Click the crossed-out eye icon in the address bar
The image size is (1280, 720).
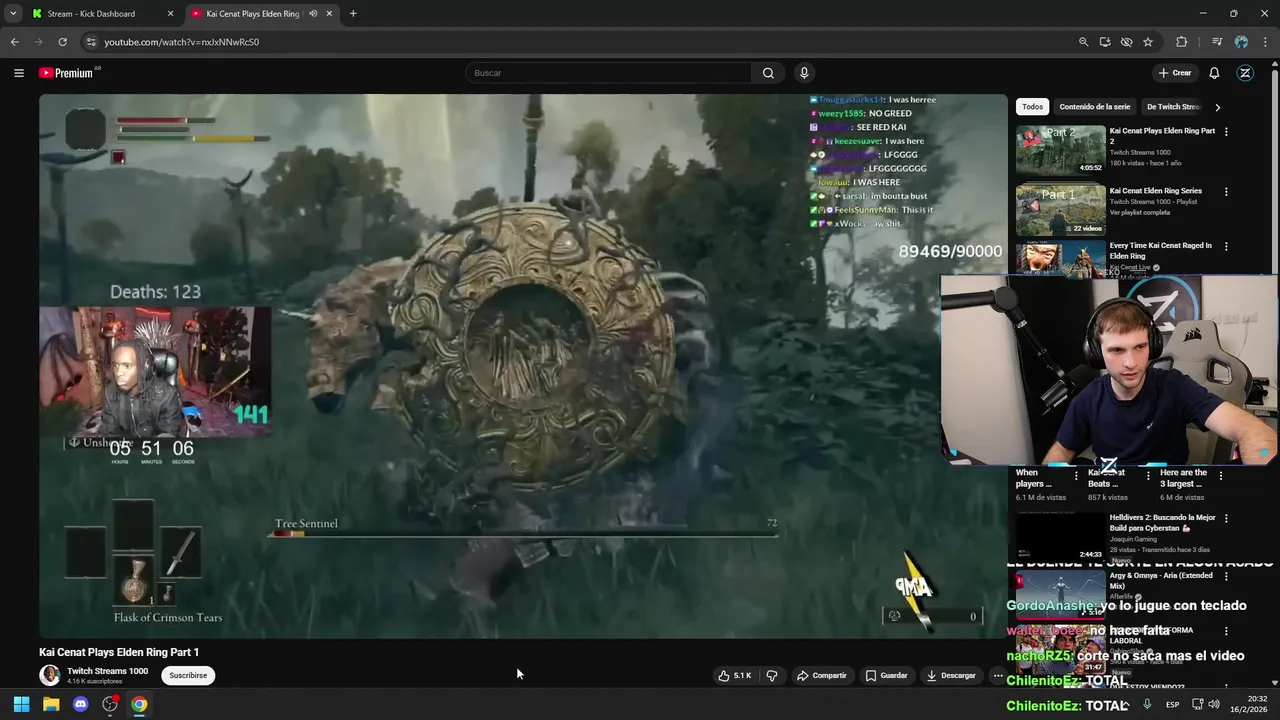click(x=1126, y=42)
